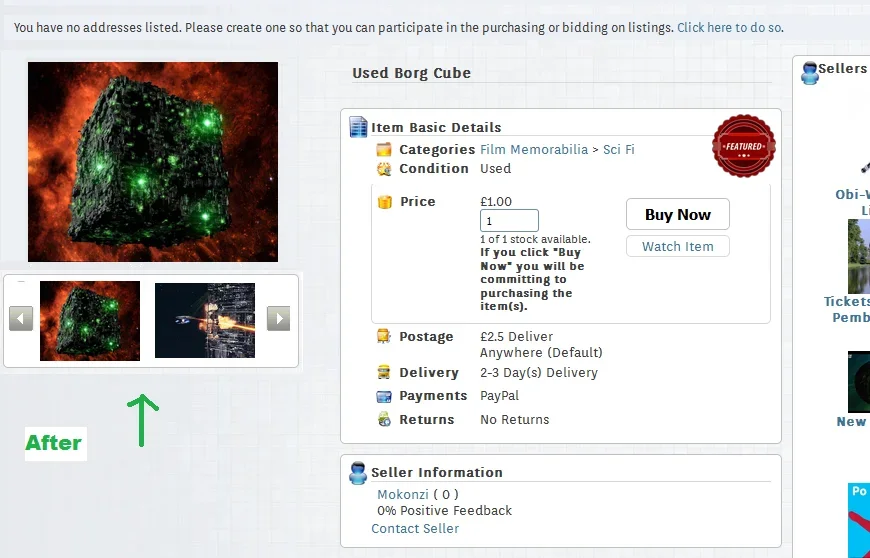Click the 'No Returns' value

(514, 419)
